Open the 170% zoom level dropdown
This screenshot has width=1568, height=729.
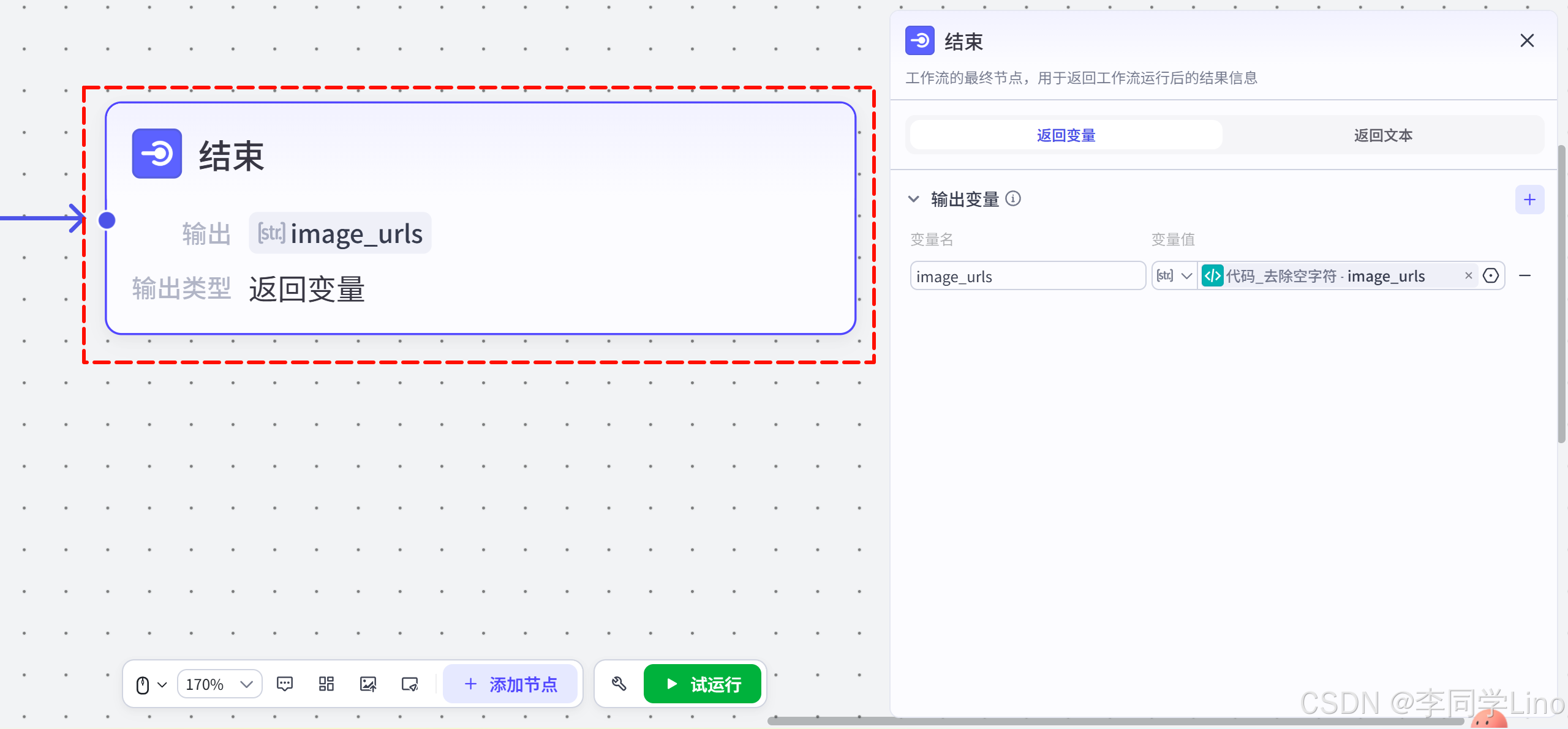click(219, 684)
